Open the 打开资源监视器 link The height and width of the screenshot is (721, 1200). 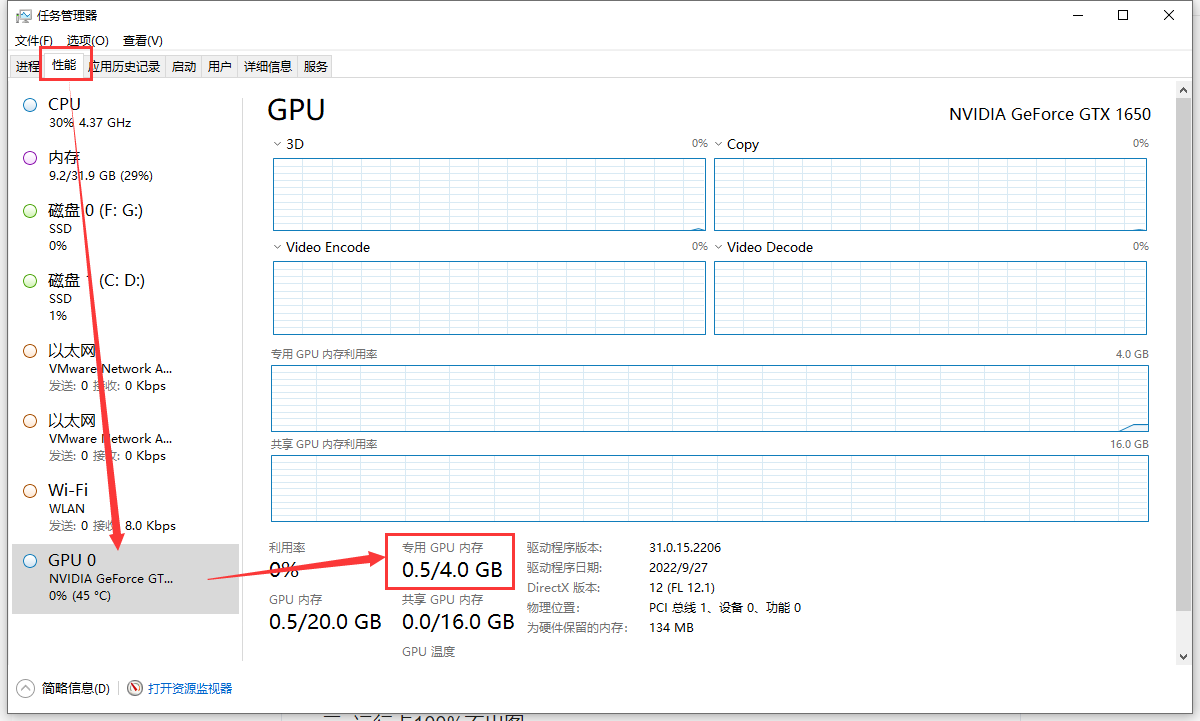pos(190,688)
